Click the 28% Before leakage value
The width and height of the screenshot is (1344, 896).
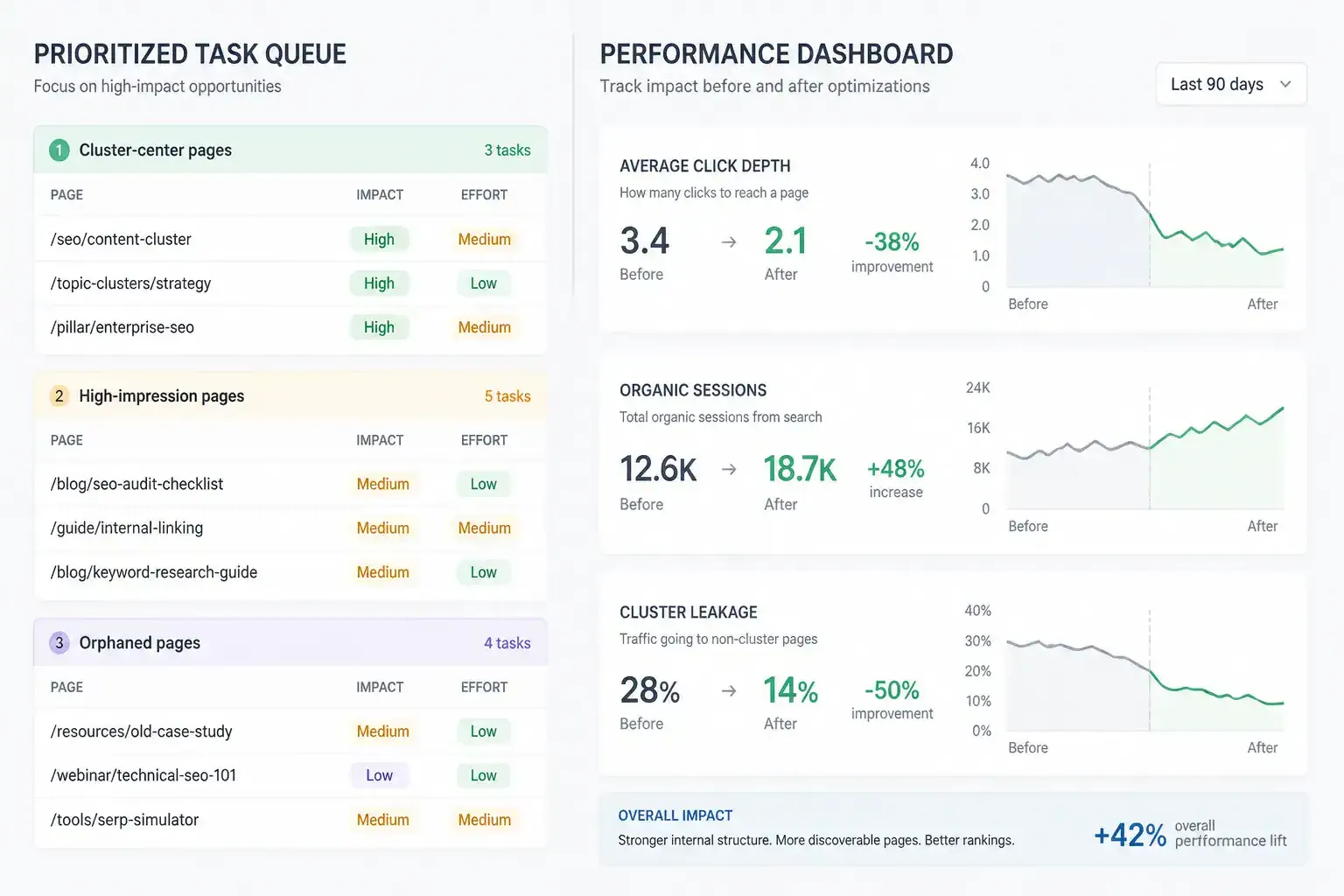[x=650, y=691]
